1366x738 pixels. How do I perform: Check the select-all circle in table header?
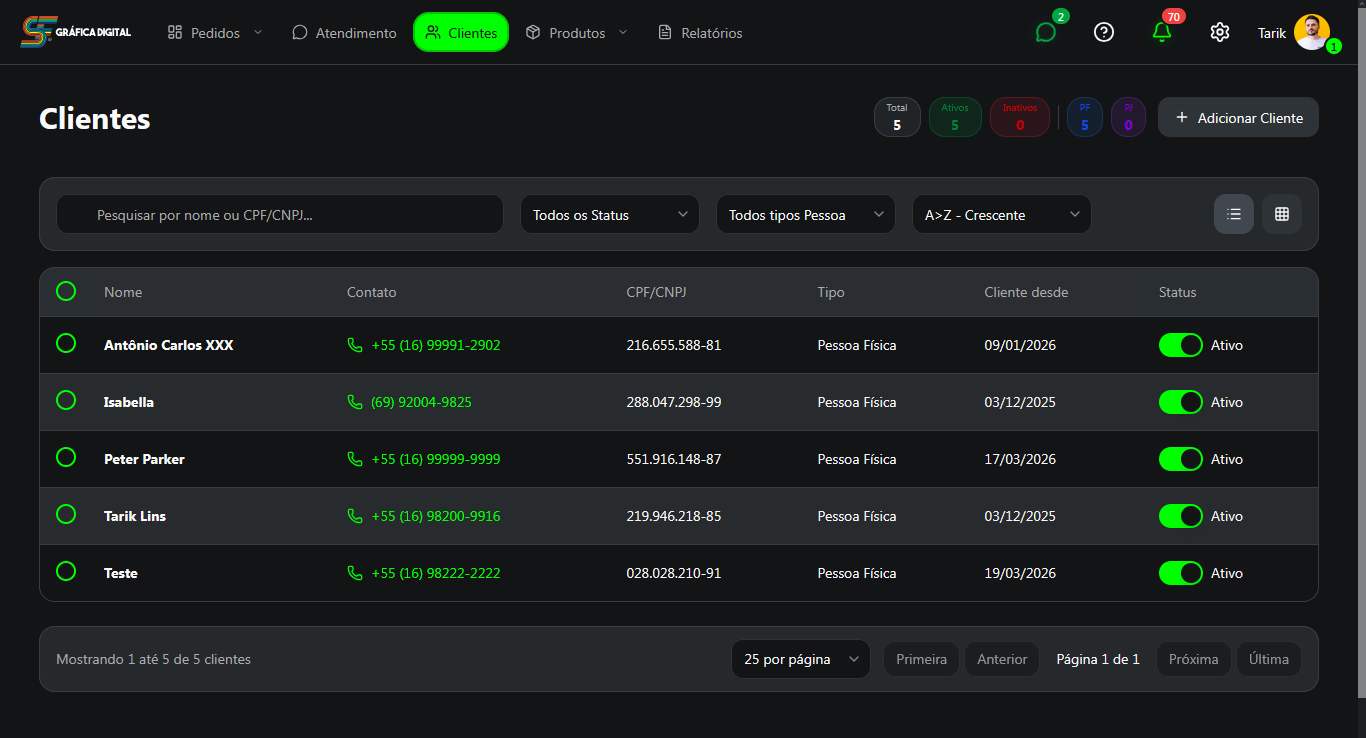pyautogui.click(x=66, y=291)
